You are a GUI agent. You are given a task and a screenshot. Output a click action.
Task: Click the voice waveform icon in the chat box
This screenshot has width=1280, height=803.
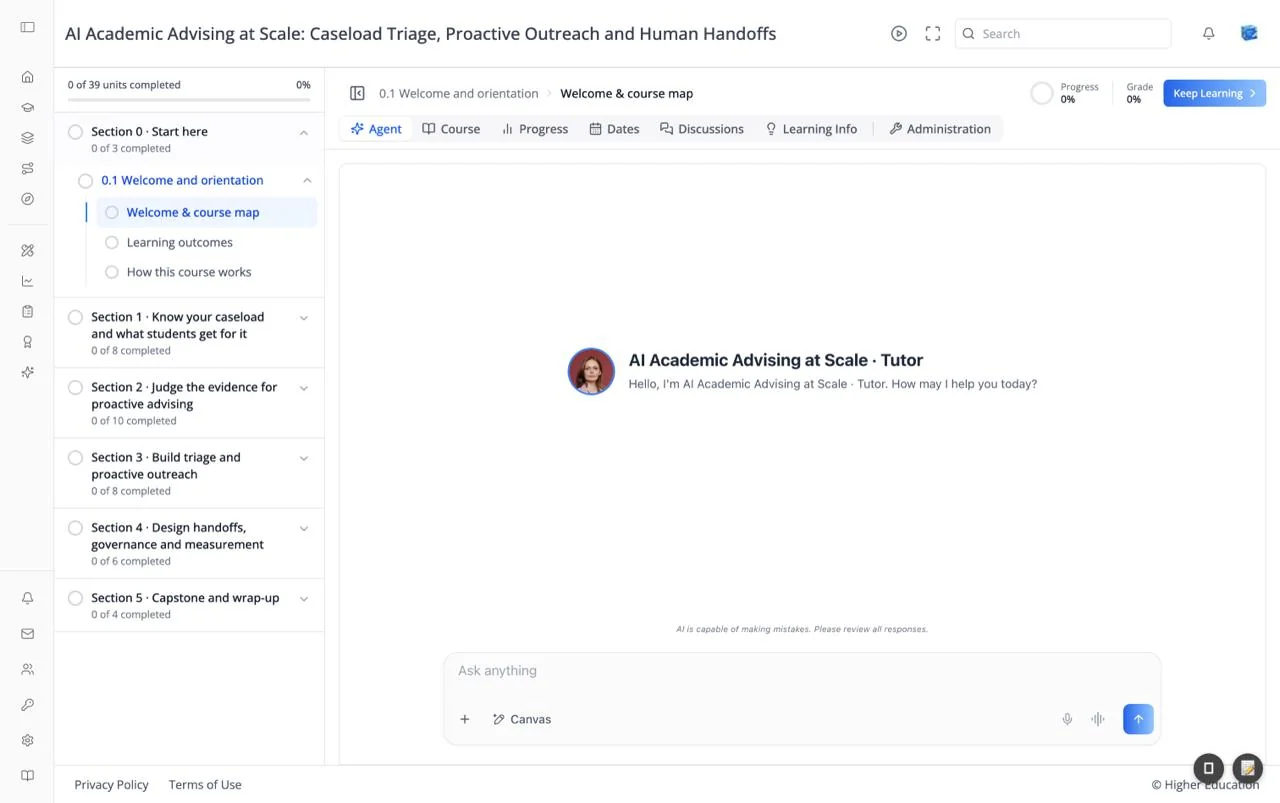tap(1098, 719)
